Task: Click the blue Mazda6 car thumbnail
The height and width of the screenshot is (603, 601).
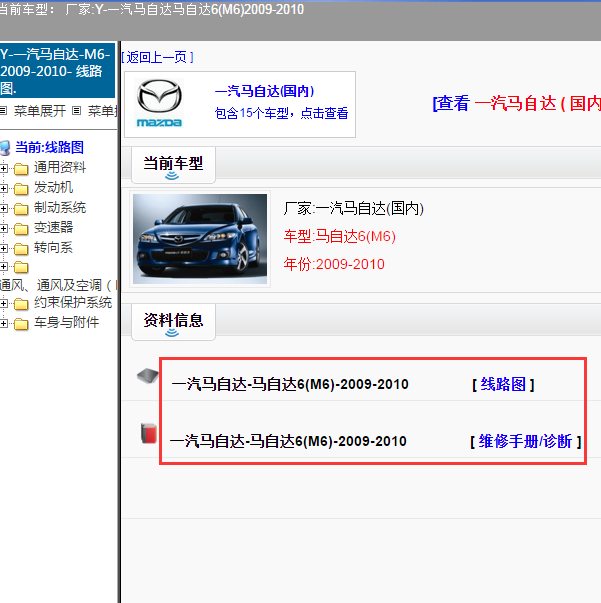Action: (200, 239)
